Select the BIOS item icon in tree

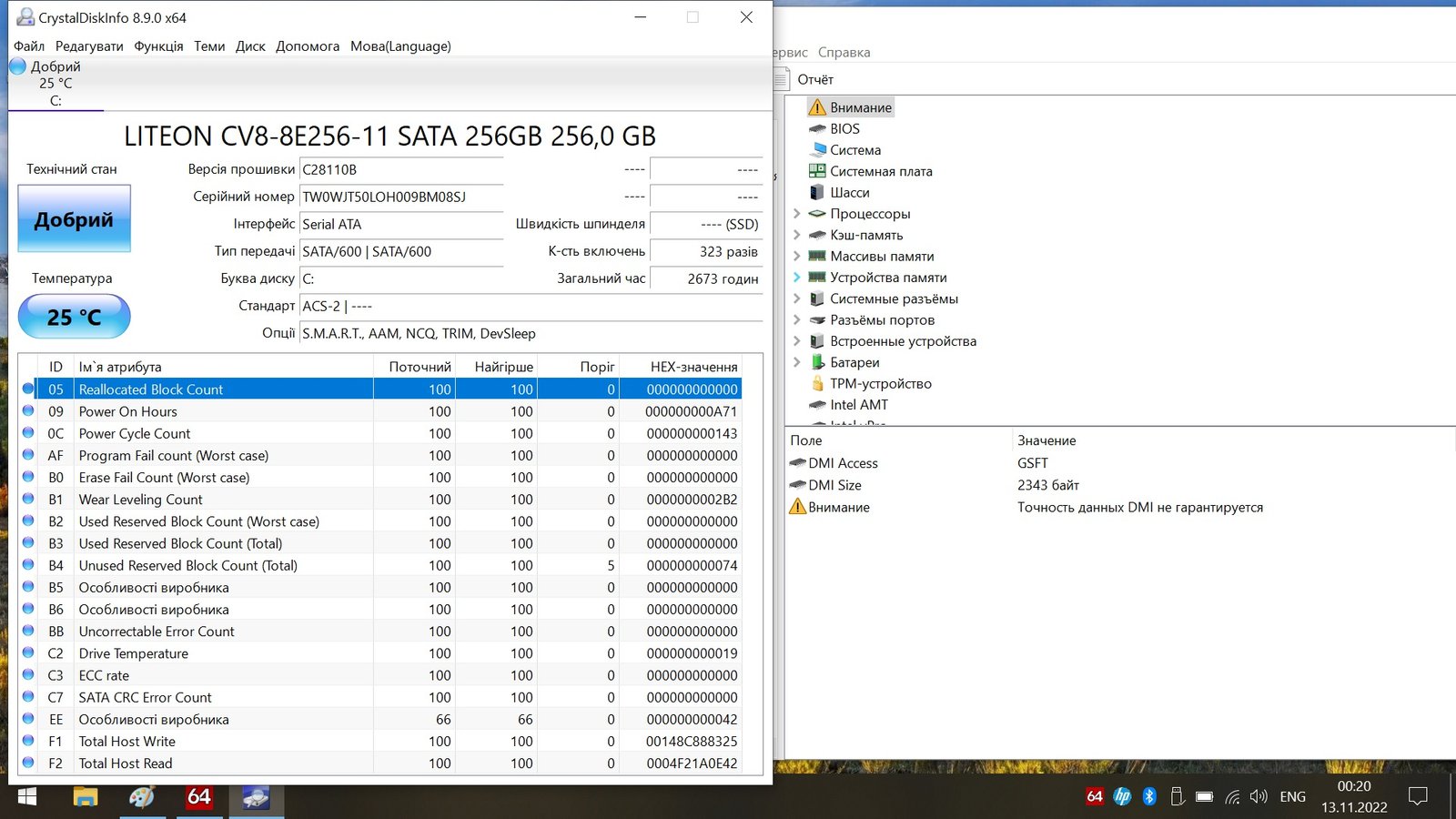(x=817, y=129)
